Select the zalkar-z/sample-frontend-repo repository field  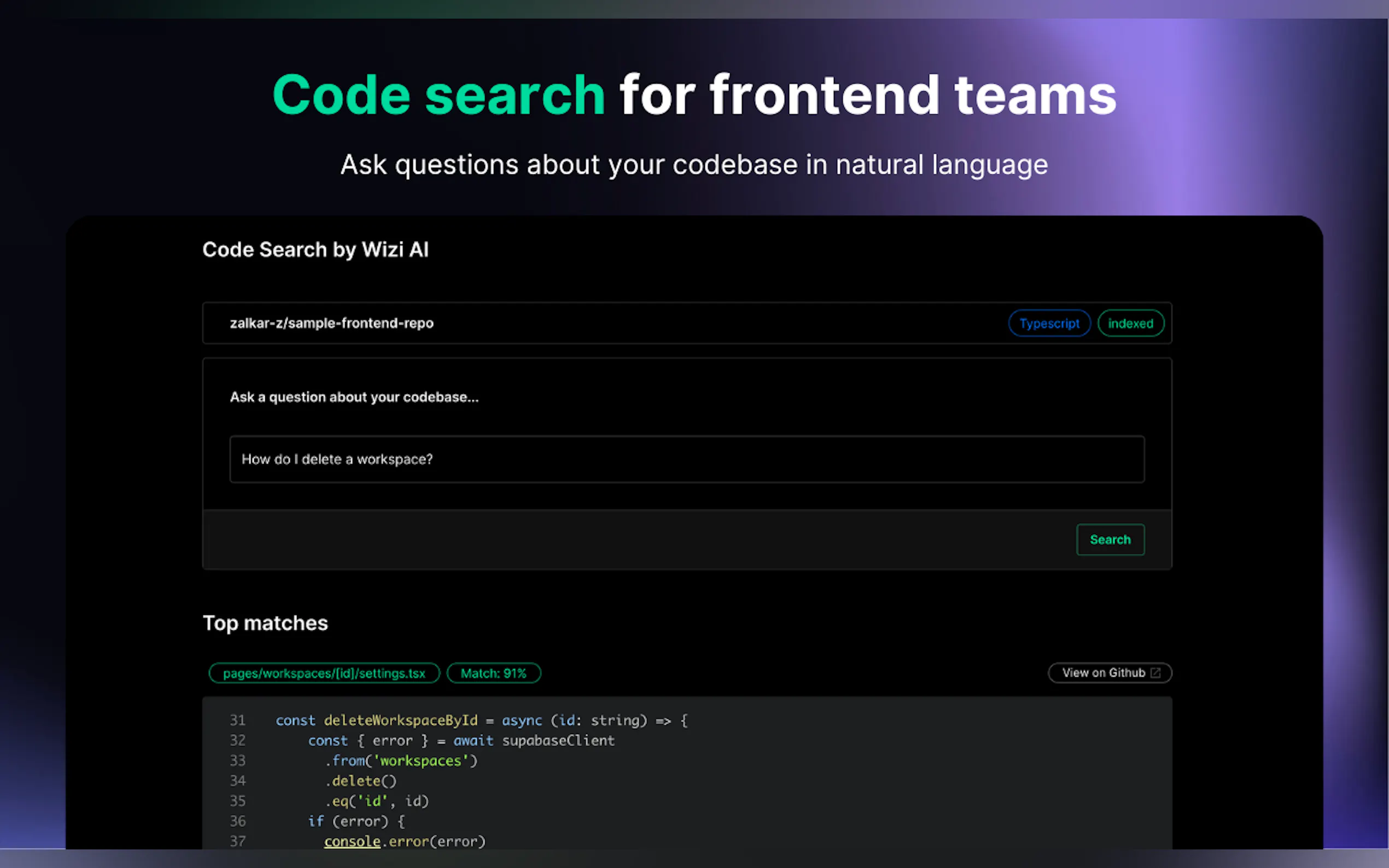tap(332, 323)
